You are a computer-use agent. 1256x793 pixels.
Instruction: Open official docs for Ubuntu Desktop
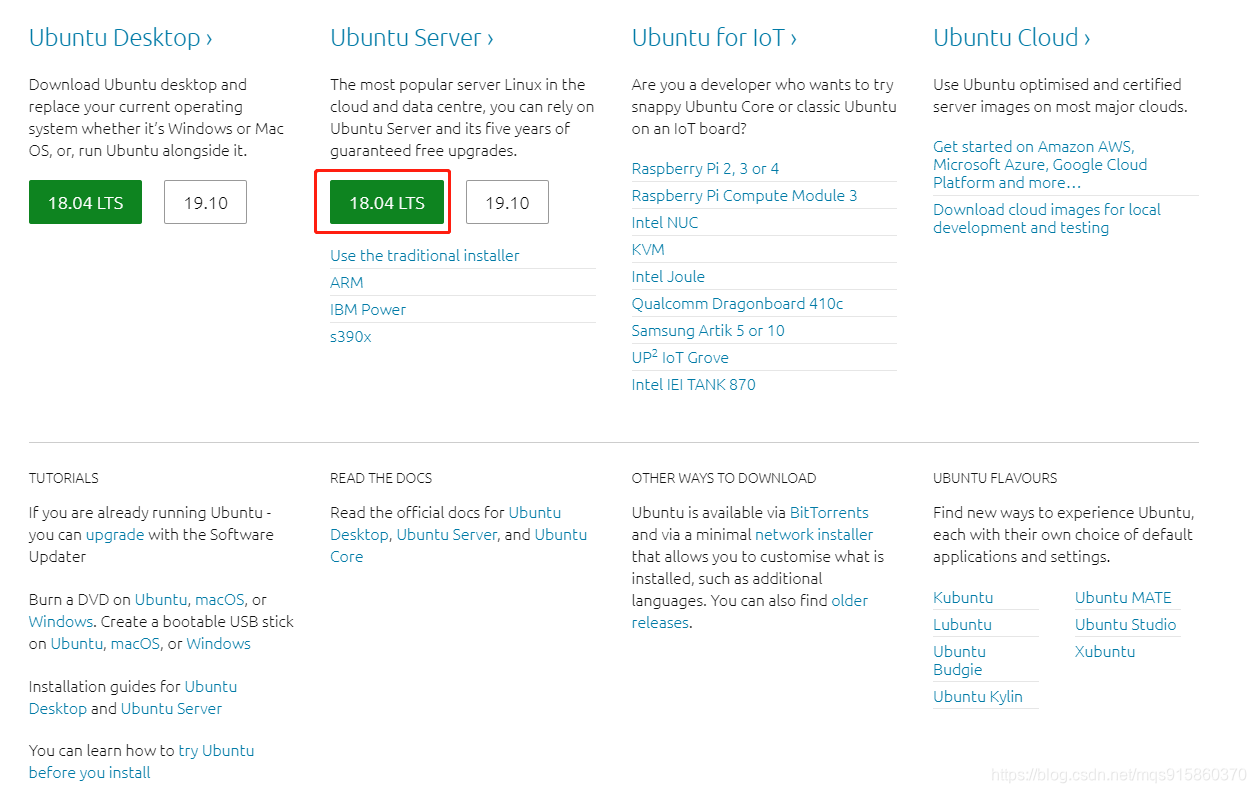[445, 524]
